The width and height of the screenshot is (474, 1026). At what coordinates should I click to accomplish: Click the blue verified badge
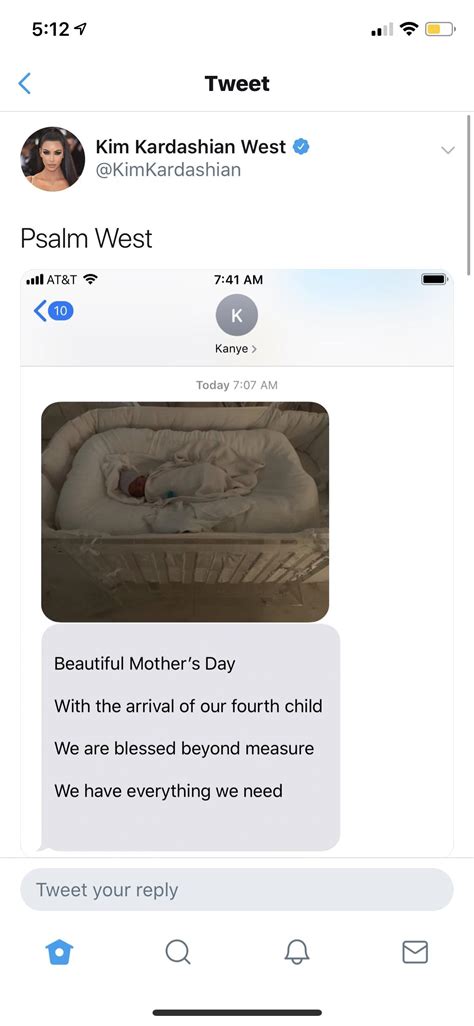pos(301,147)
